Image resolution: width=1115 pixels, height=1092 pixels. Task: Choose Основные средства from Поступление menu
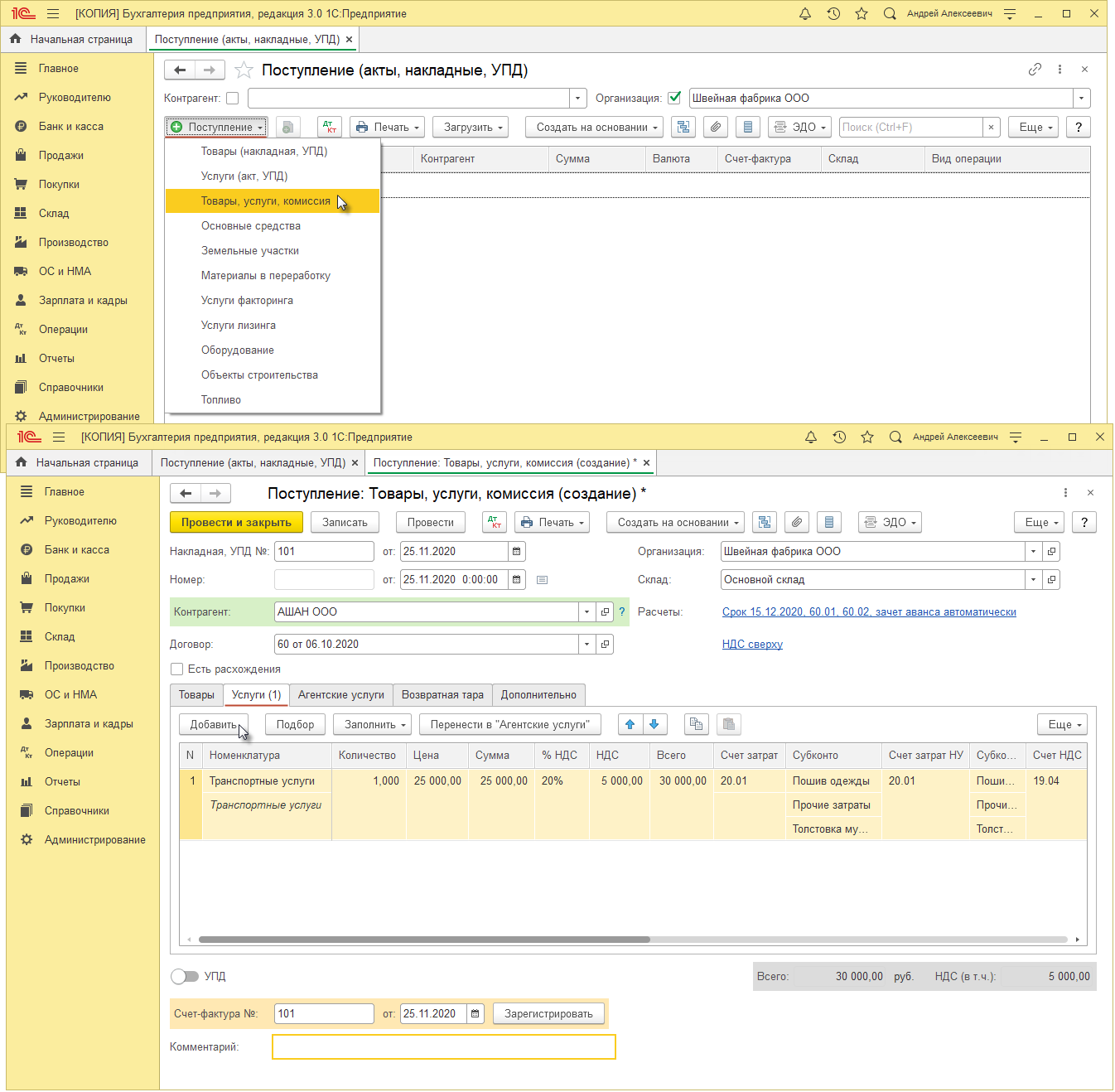[x=273, y=225]
